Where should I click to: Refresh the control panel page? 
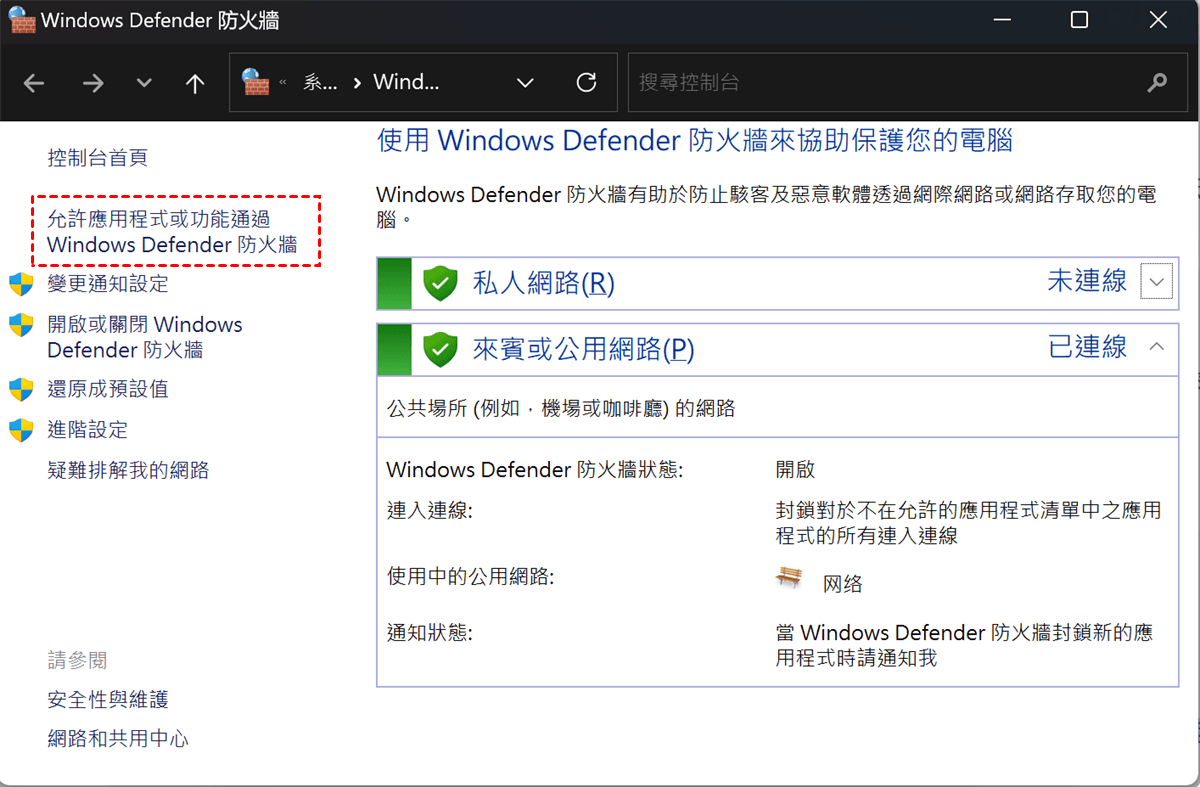[x=587, y=82]
